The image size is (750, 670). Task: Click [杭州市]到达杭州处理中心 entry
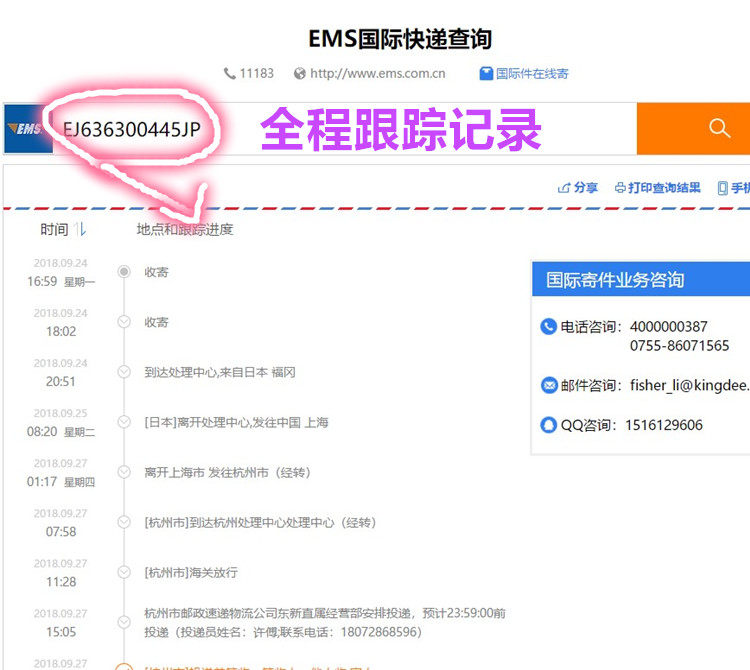point(261,523)
